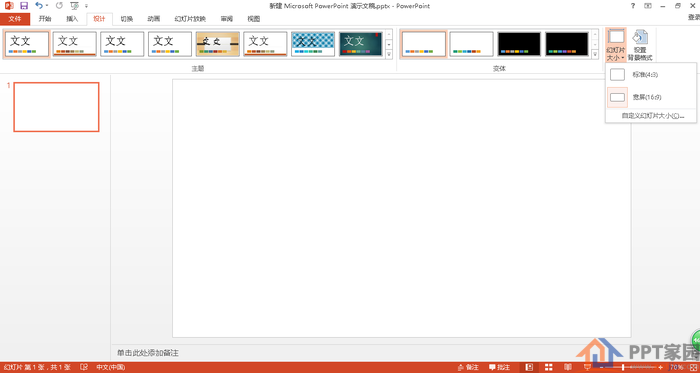The width and height of the screenshot is (700, 373).
Task: Select slide 1 thumbnail in panel
Action: (56, 107)
